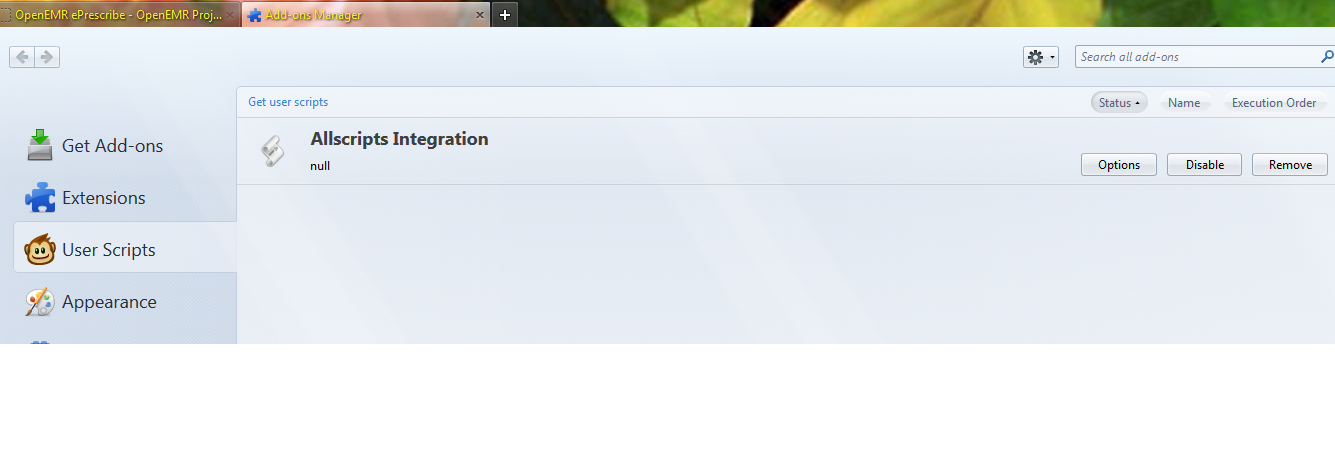Click the forward arrow navigation button
The height and width of the screenshot is (460, 1335).
click(x=47, y=57)
